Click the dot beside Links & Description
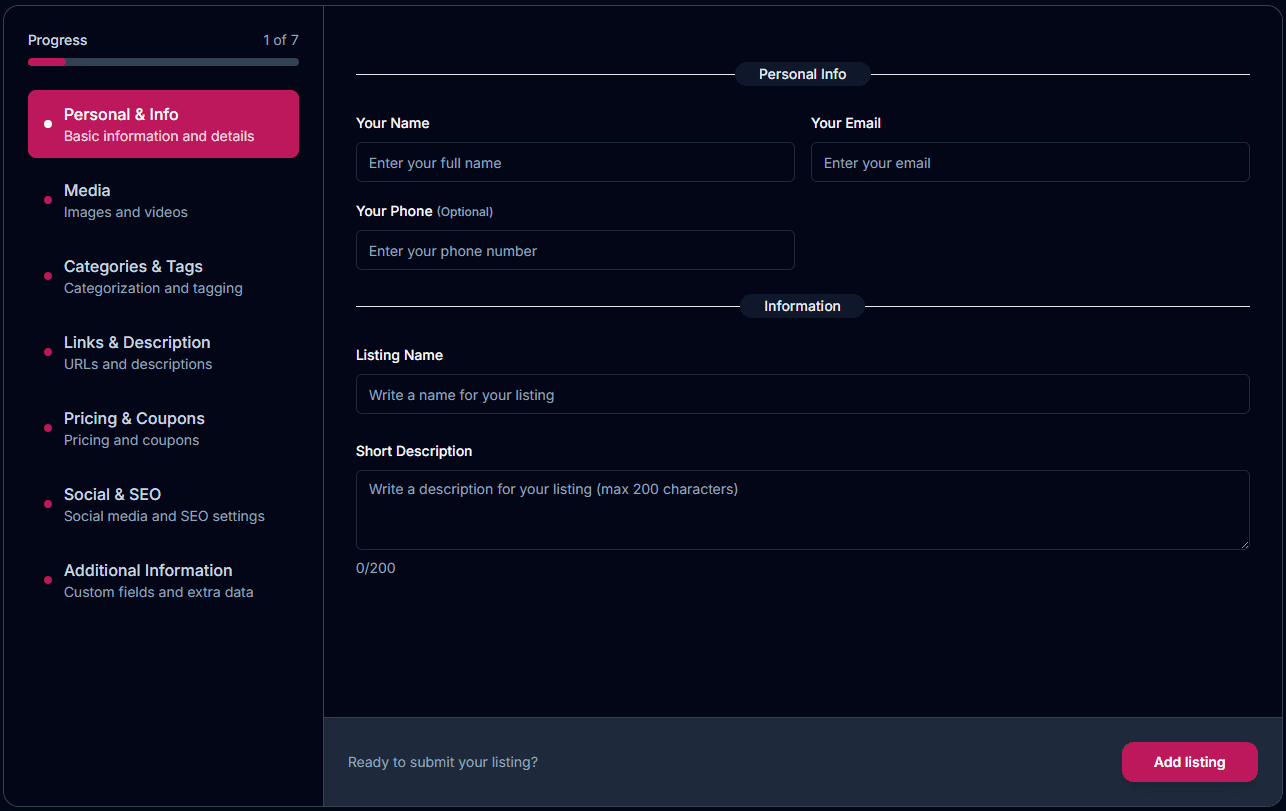 47,352
